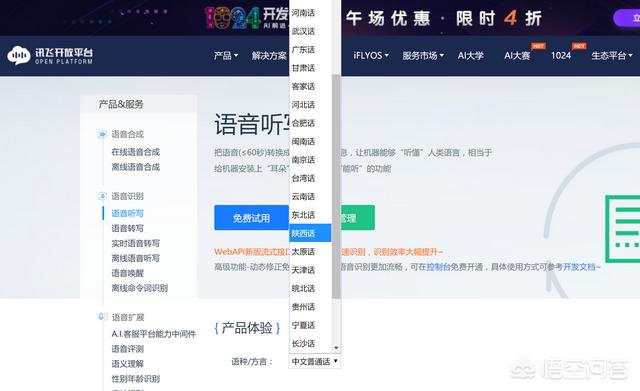Open the 产品 navigation dropdown

point(226,56)
